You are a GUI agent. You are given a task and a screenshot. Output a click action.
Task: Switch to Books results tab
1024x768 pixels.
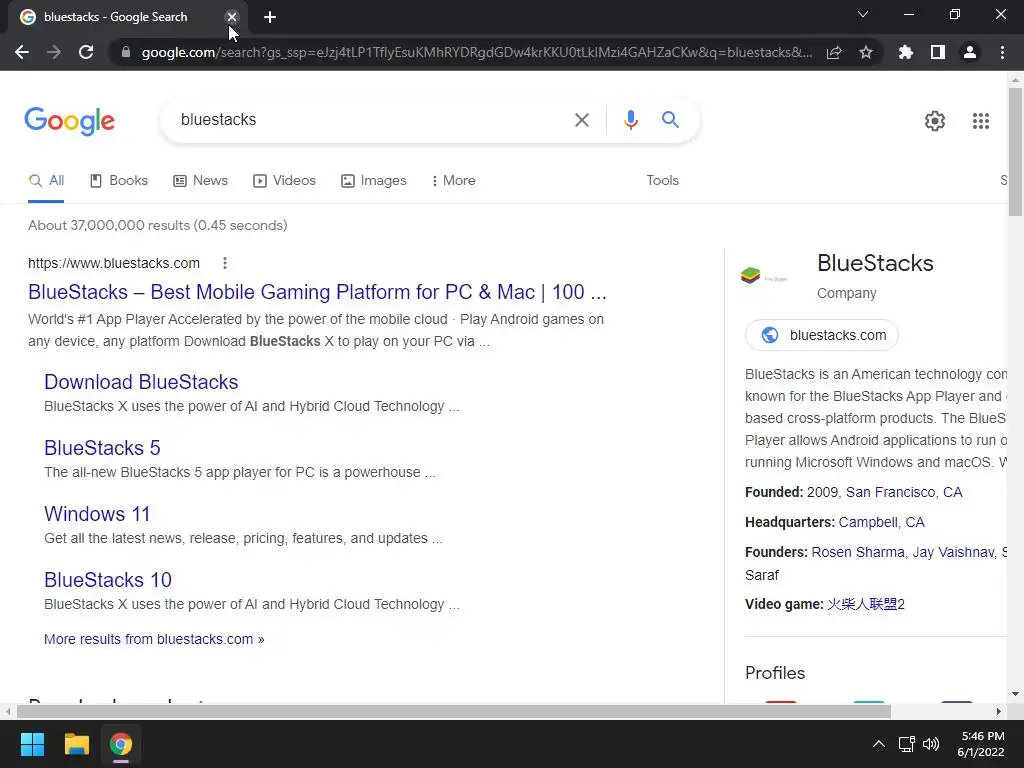click(x=119, y=181)
